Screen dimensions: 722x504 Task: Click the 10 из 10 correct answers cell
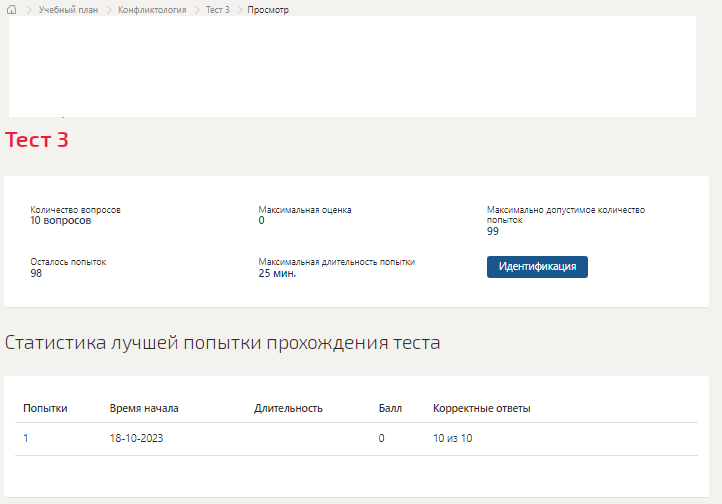[452, 439]
